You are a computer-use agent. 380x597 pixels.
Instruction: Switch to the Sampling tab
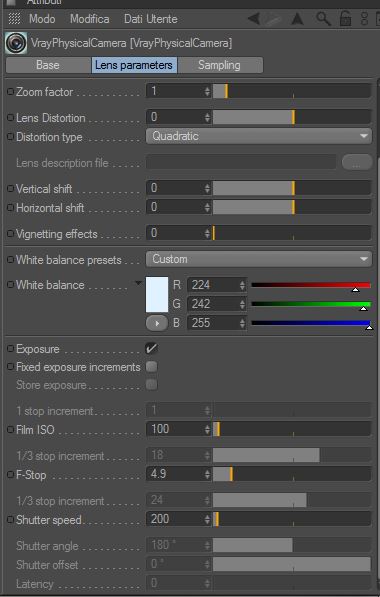[x=219, y=65]
